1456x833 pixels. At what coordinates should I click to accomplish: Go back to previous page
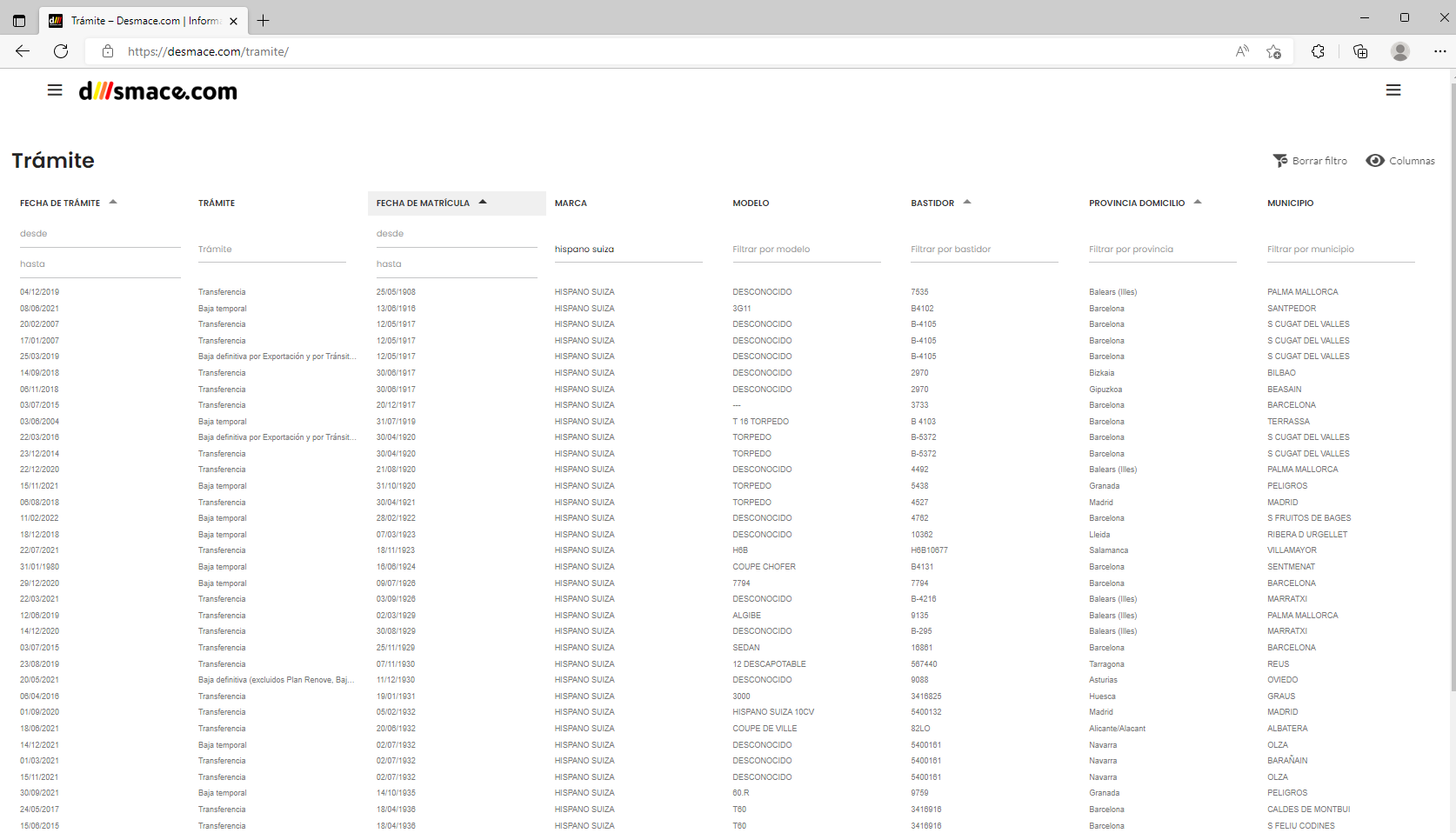coord(23,51)
